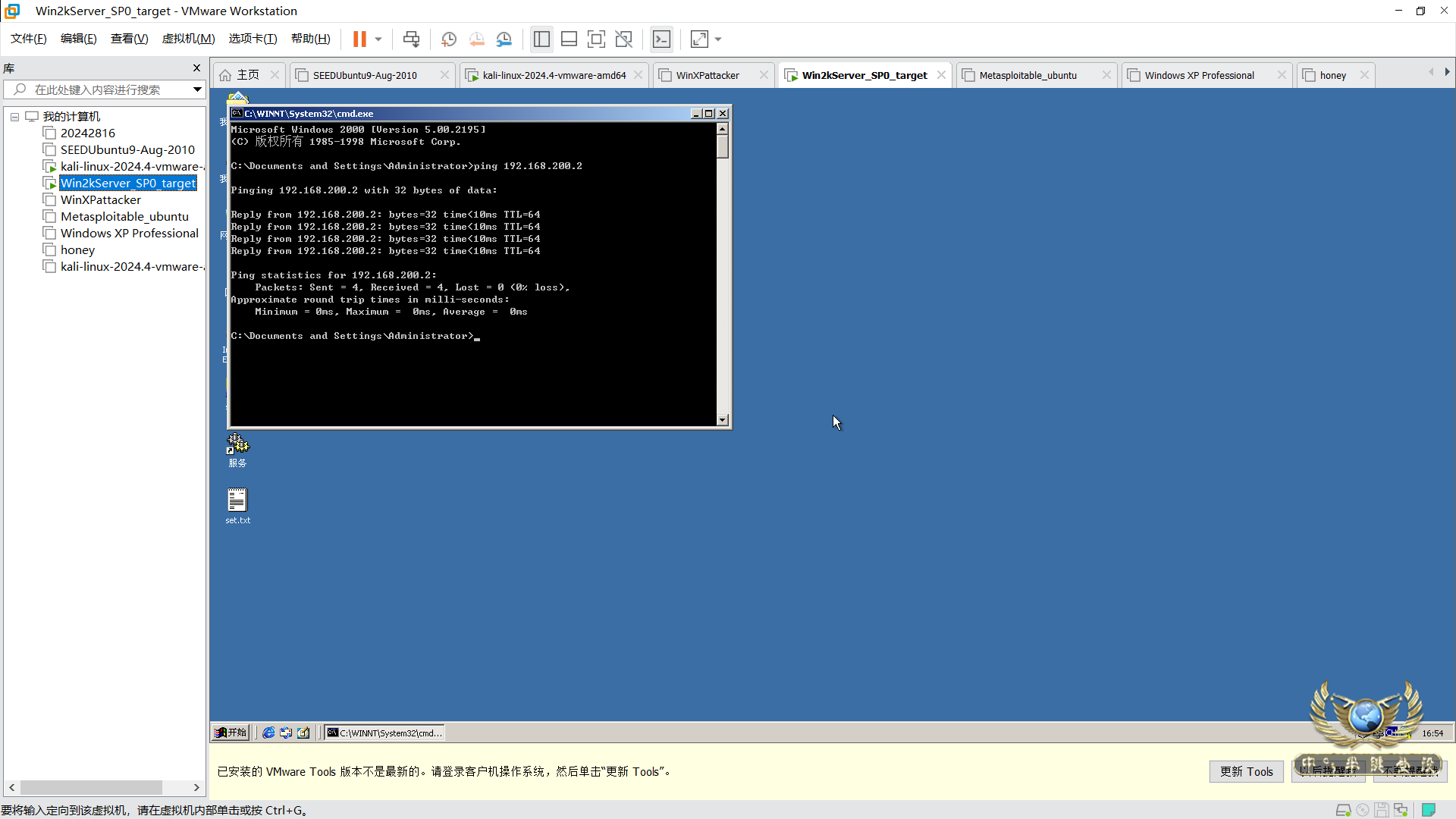Collapse the 我的计算机 tree node
This screenshot has width=1456, height=819.
tap(14, 117)
